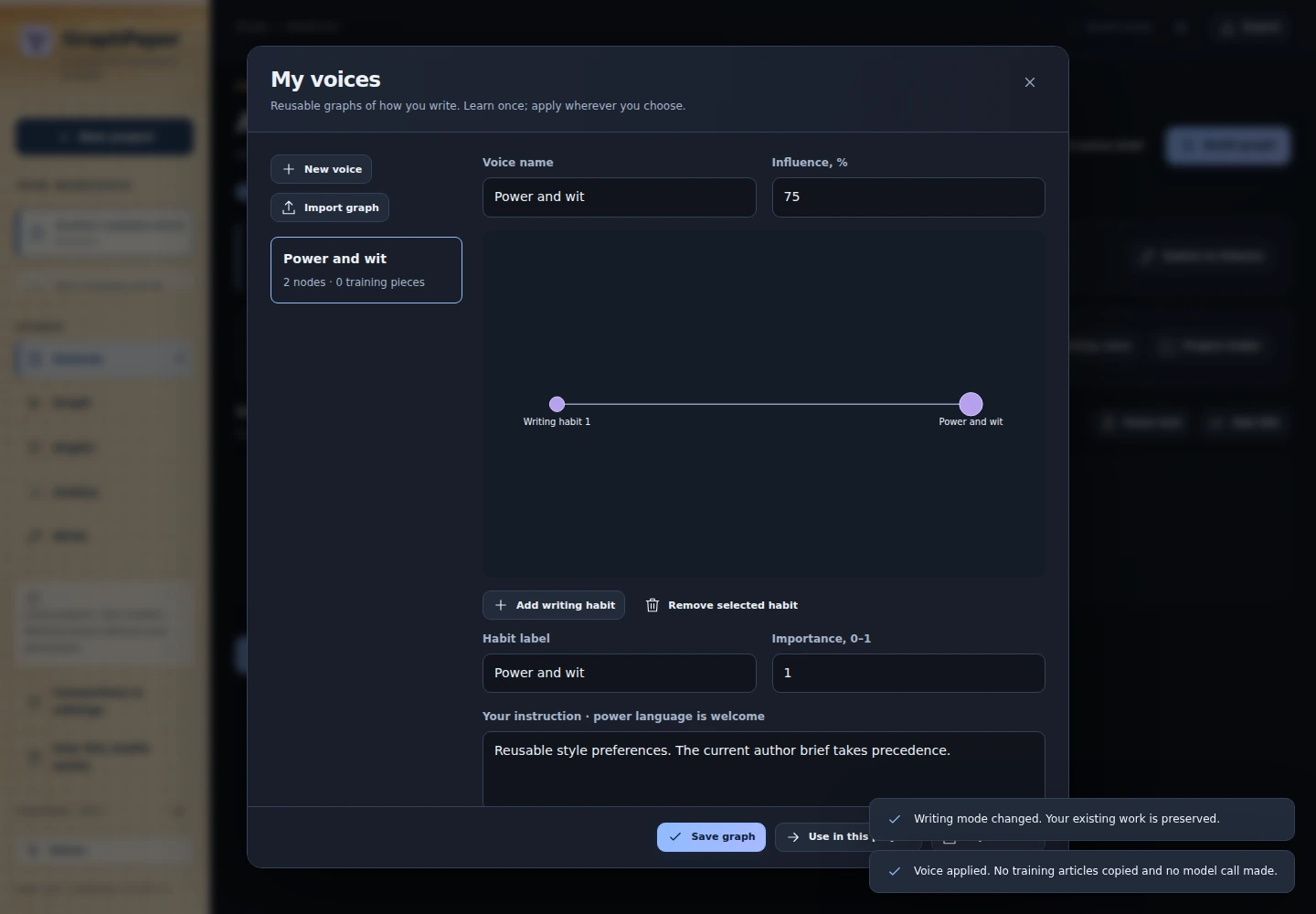Create a new voice
Viewport: 1316px width, 914px height.
point(321,169)
